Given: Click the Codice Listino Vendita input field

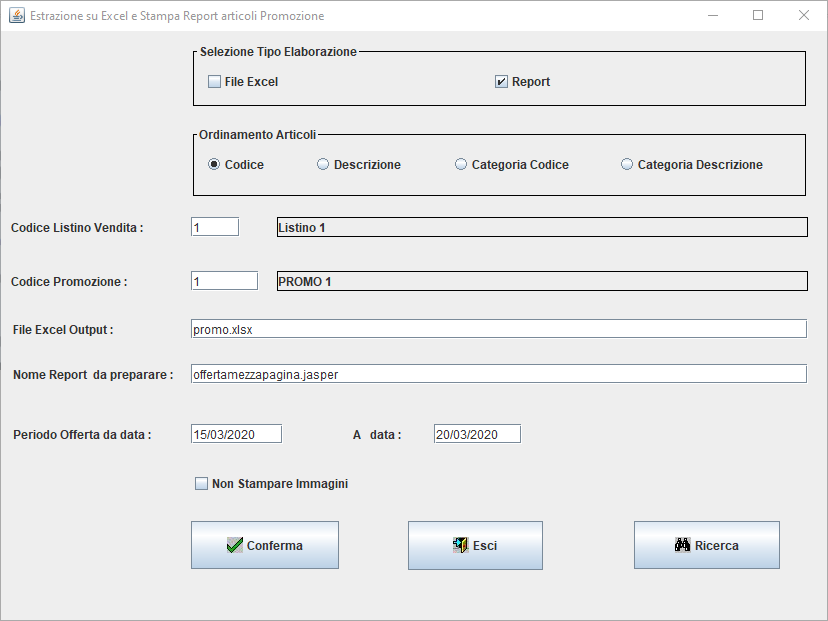Looking at the screenshot, I should click(215, 227).
